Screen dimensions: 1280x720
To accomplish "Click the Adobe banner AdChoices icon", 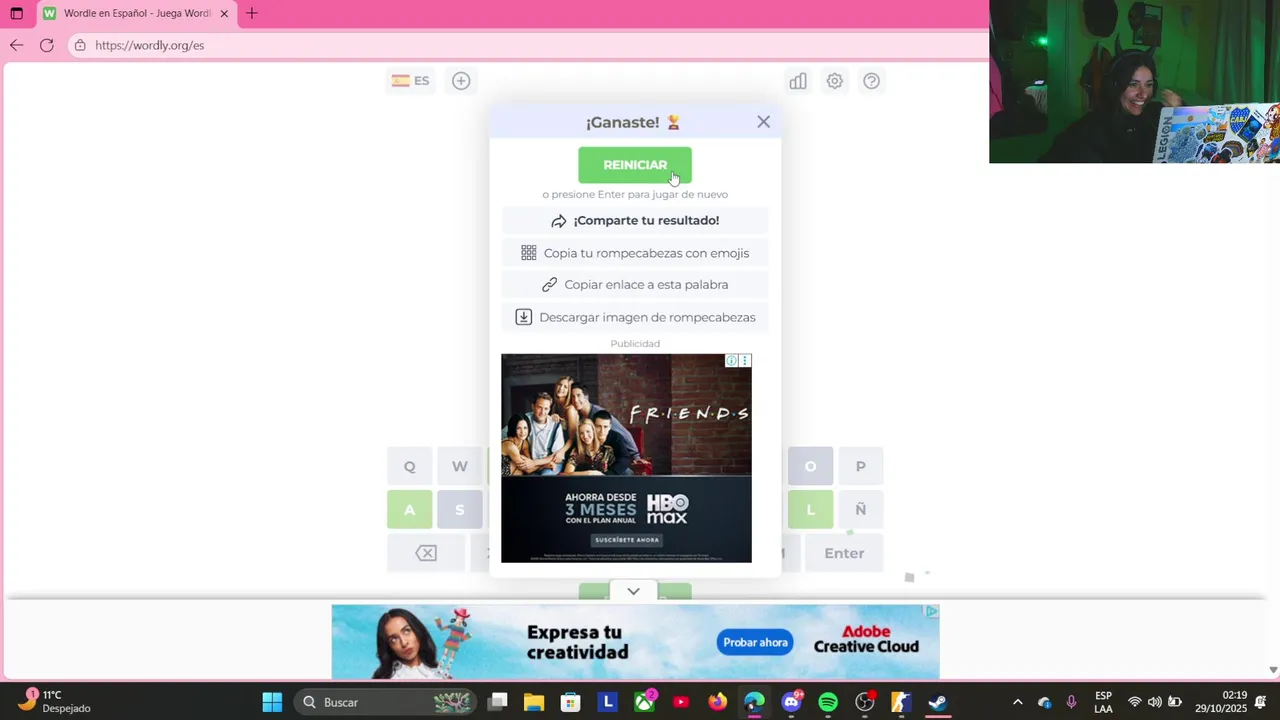I will tap(931, 611).
